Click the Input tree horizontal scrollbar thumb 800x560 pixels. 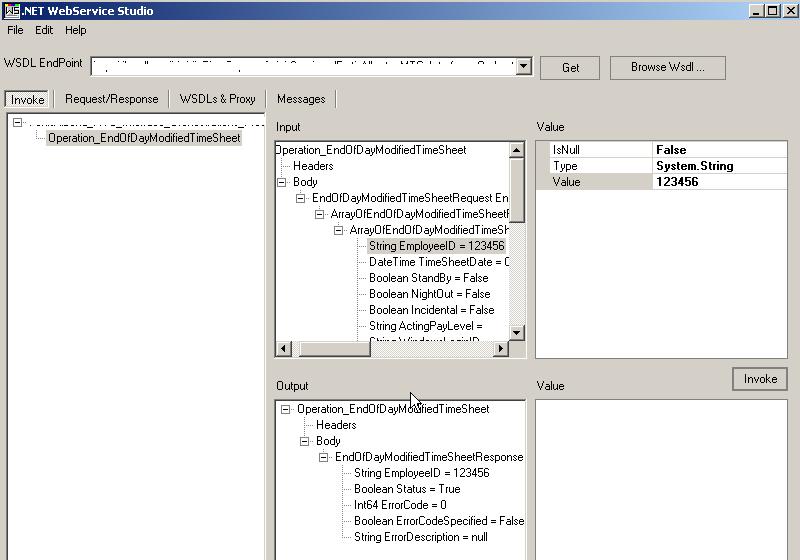point(334,349)
